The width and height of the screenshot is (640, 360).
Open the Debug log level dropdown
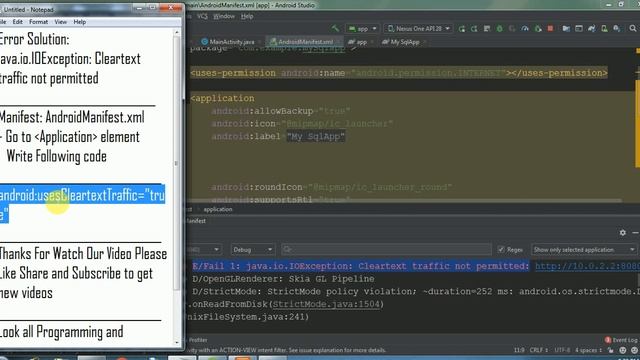(252, 249)
